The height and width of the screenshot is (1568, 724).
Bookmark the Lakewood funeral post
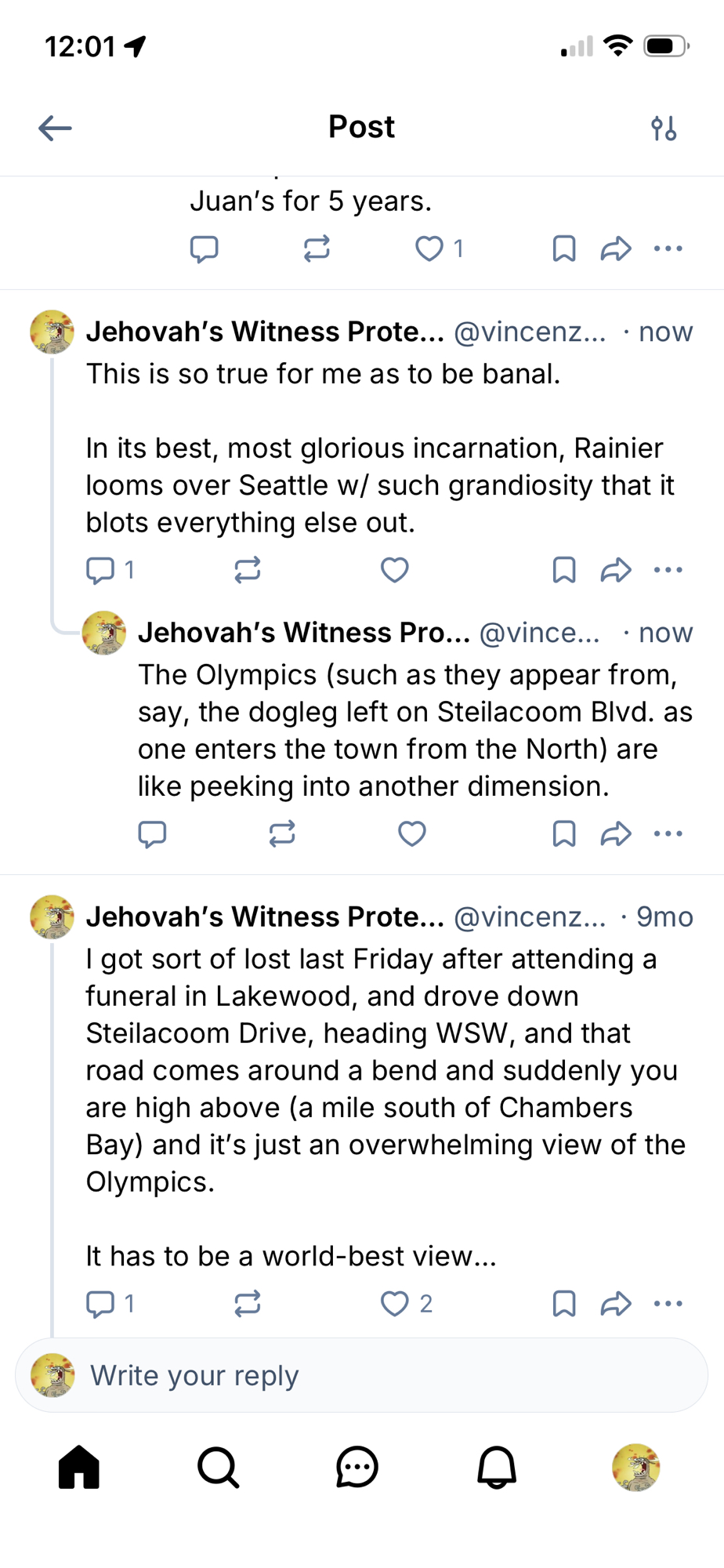[x=564, y=1304]
